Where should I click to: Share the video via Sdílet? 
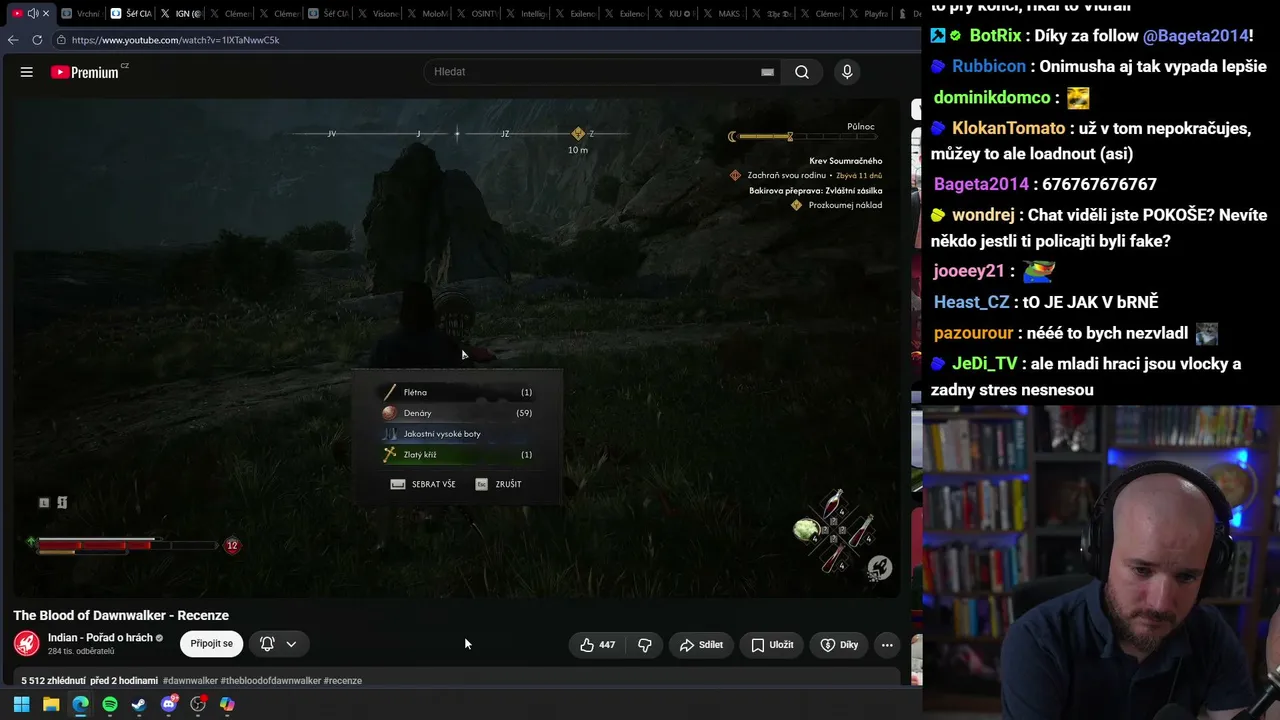coord(701,645)
